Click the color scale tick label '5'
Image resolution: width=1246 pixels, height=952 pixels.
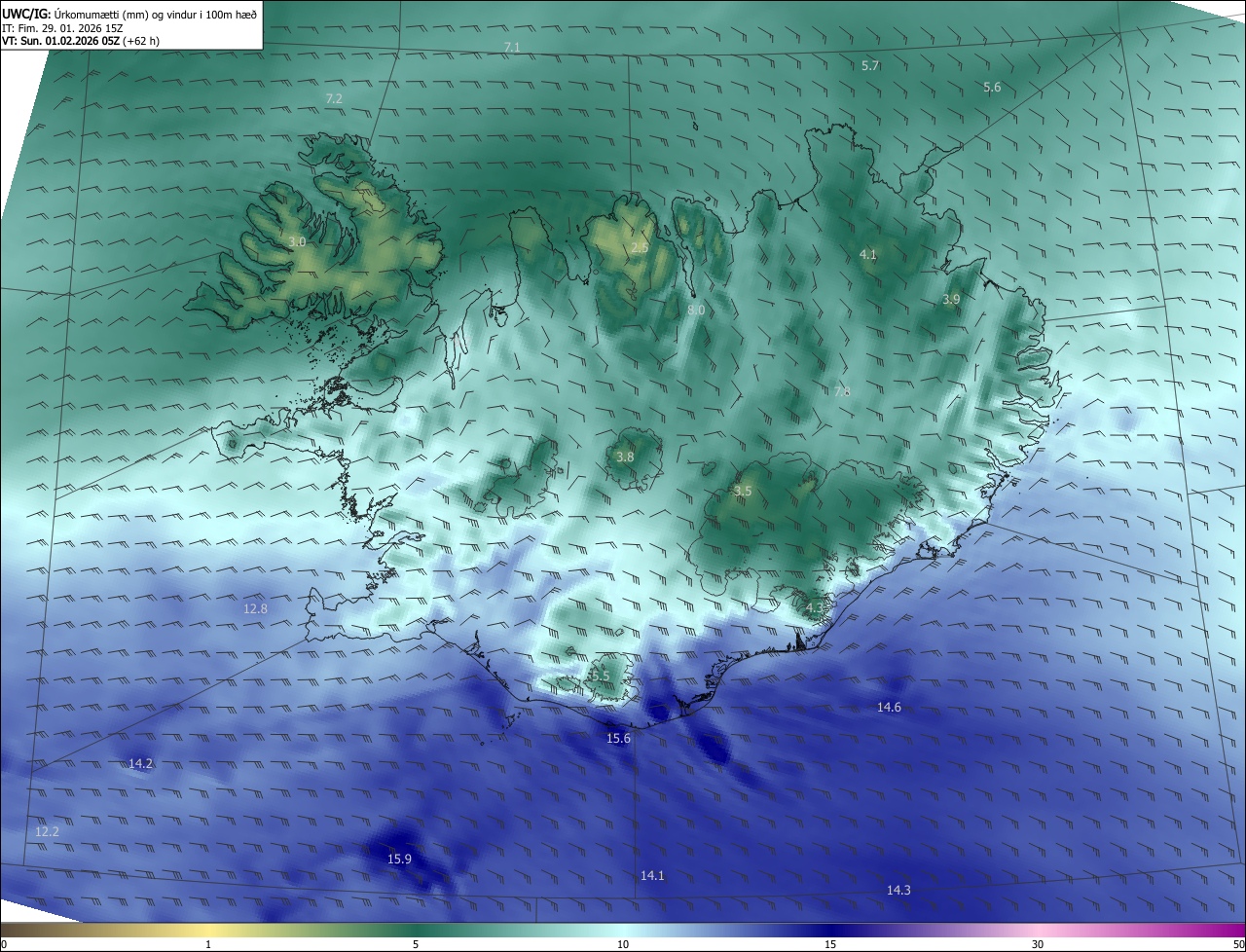pos(416,944)
